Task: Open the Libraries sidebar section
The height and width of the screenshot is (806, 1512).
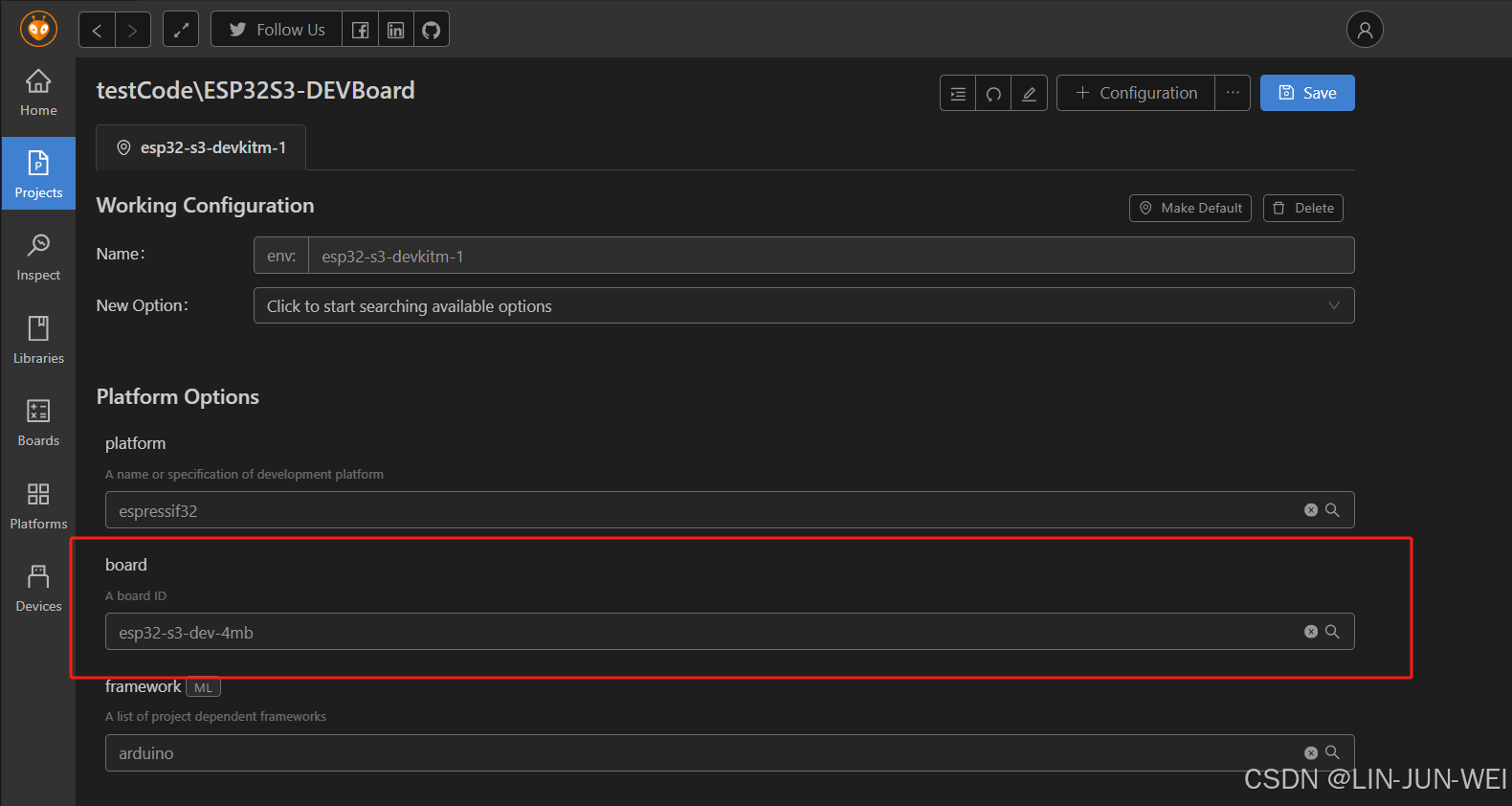Action: 38,340
